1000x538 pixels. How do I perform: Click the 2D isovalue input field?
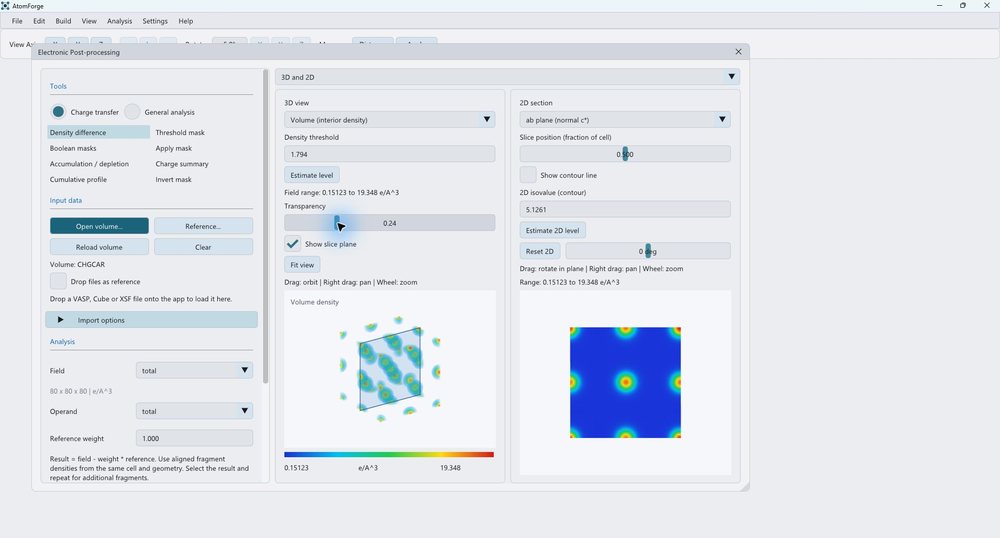624,209
